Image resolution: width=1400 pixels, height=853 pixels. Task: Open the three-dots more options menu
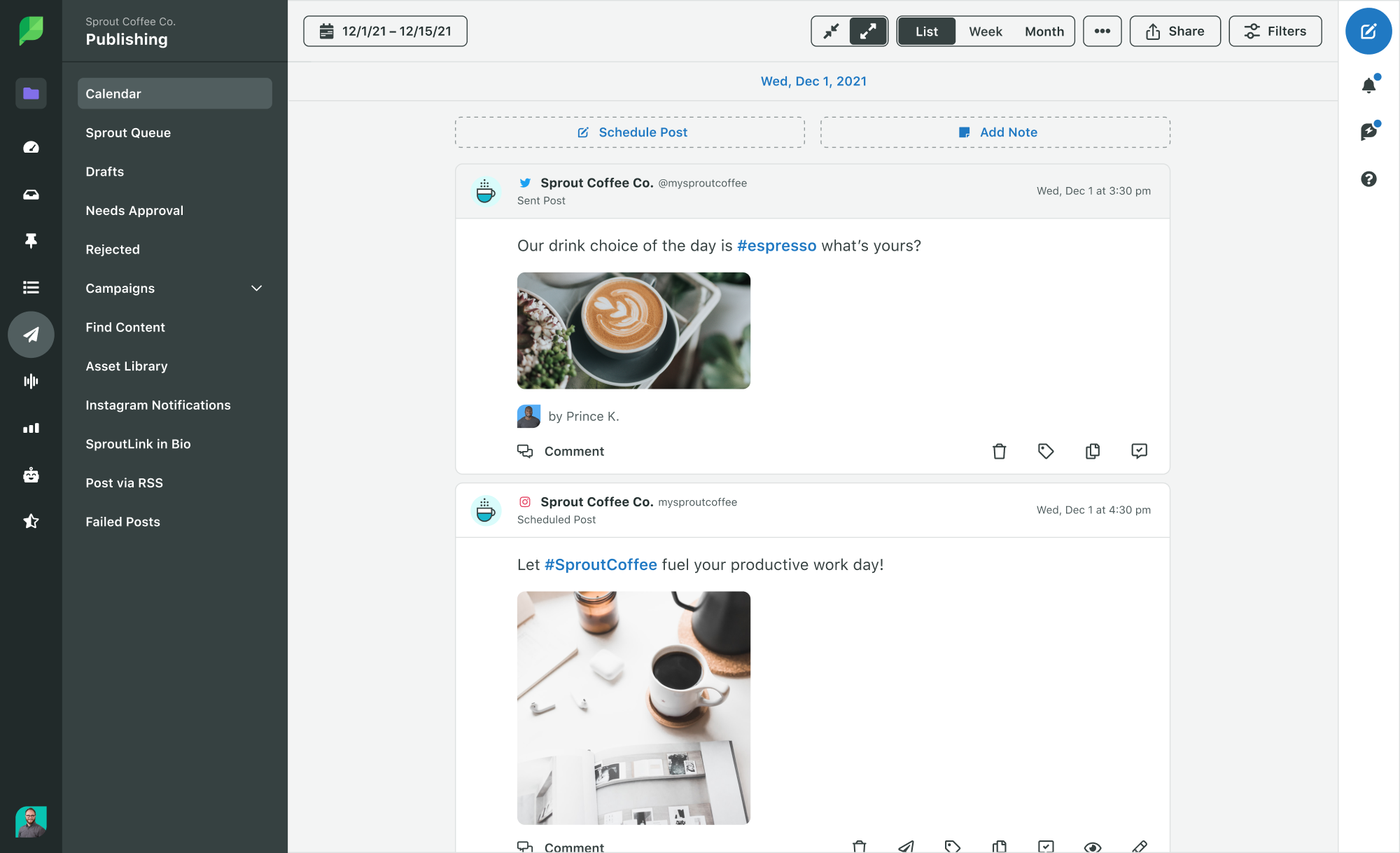(1102, 32)
